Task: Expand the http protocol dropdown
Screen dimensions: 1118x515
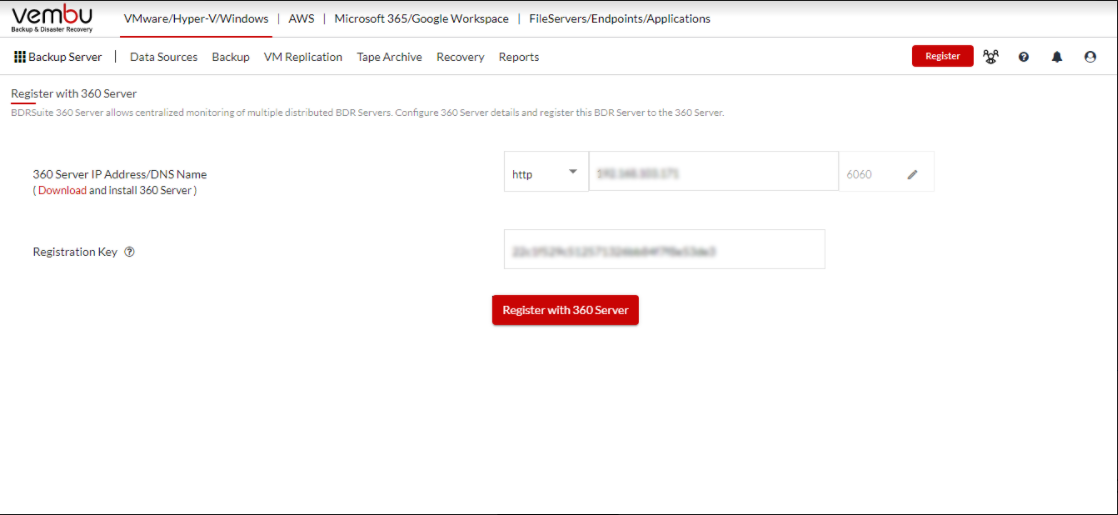Action: point(546,171)
